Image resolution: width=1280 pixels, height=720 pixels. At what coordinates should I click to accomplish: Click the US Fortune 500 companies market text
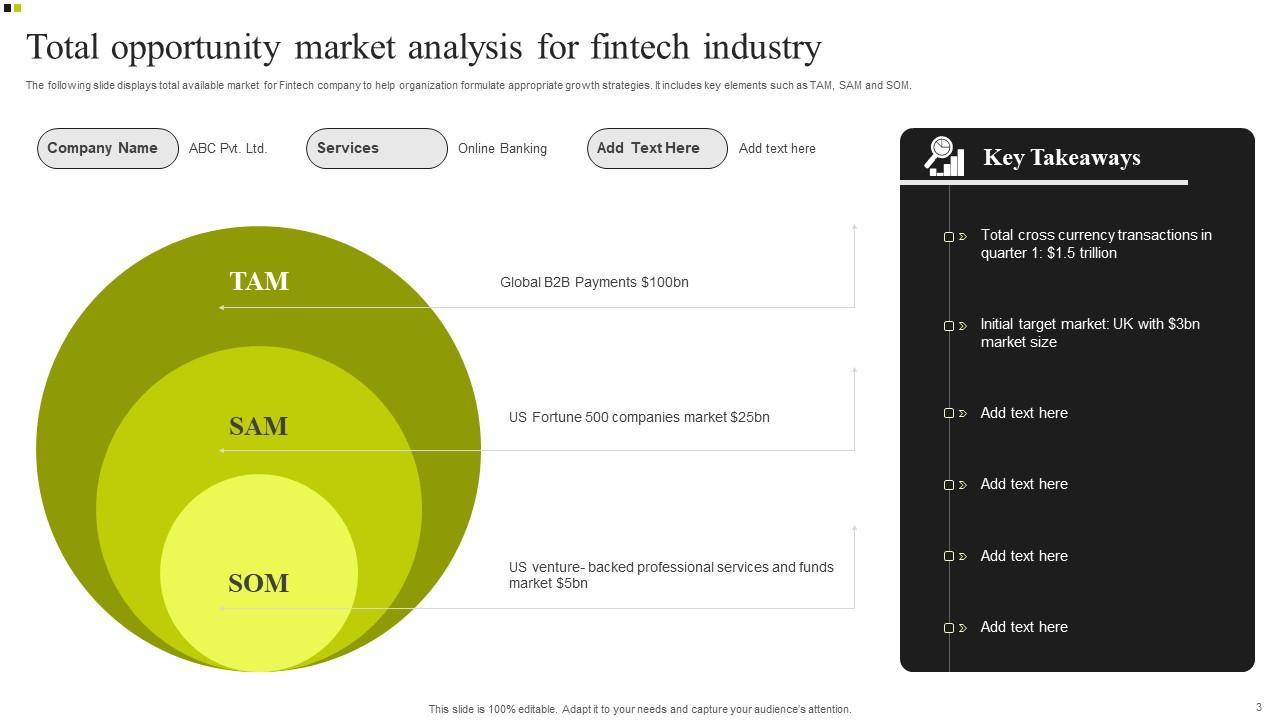(x=639, y=417)
